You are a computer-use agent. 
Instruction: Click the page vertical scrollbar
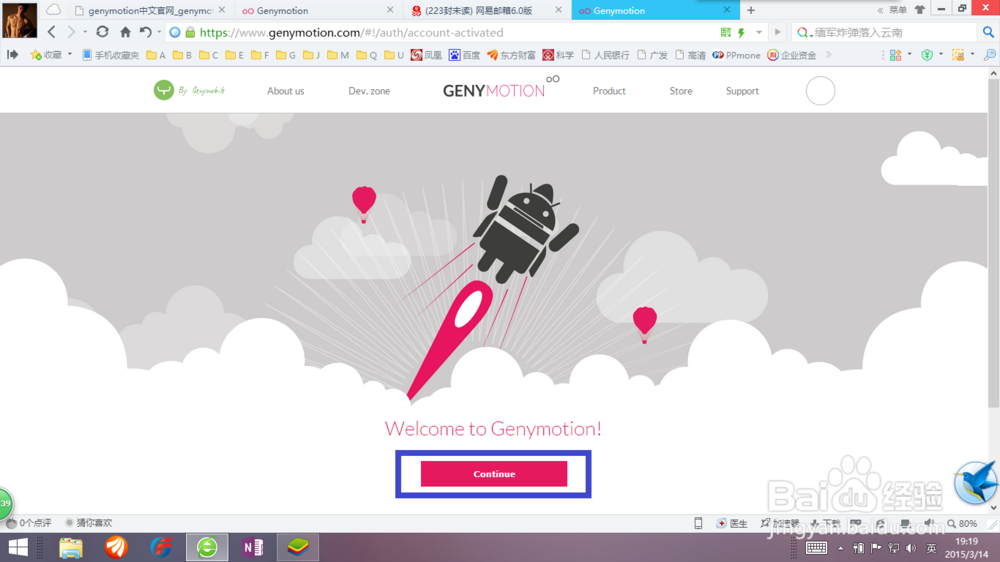pyautogui.click(x=993, y=242)
